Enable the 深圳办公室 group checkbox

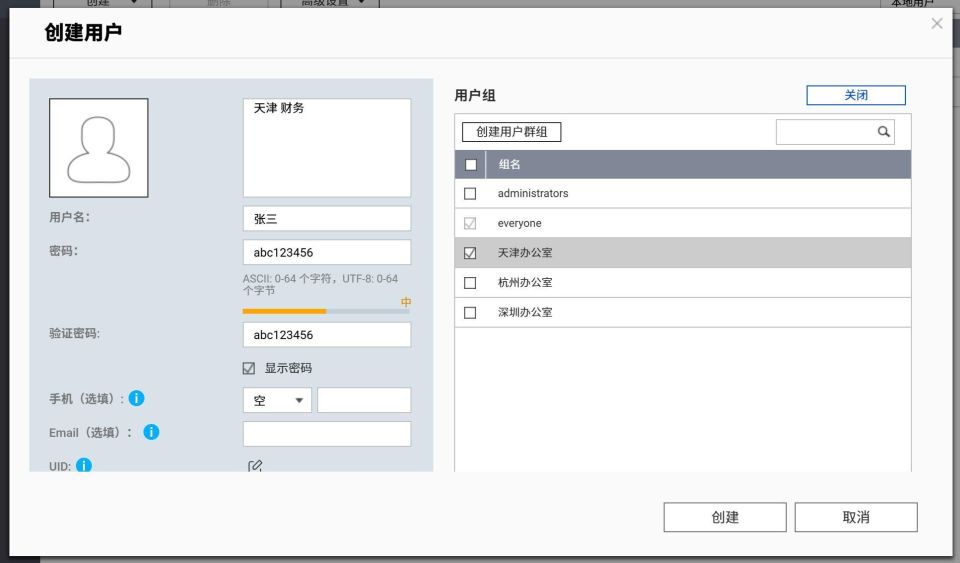tap(470, 313)
